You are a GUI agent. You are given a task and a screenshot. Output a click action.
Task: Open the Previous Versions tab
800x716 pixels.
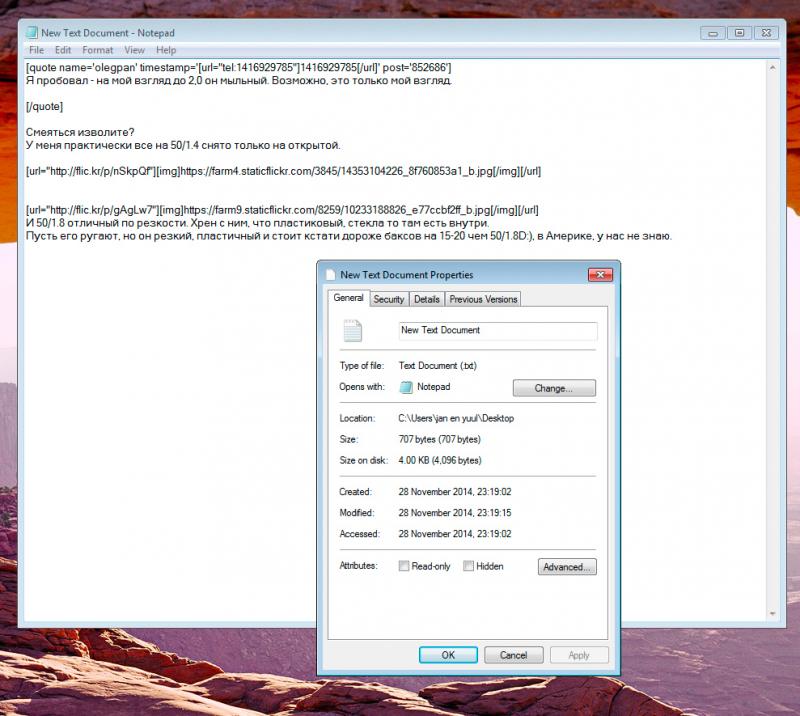tap(483, 300)
